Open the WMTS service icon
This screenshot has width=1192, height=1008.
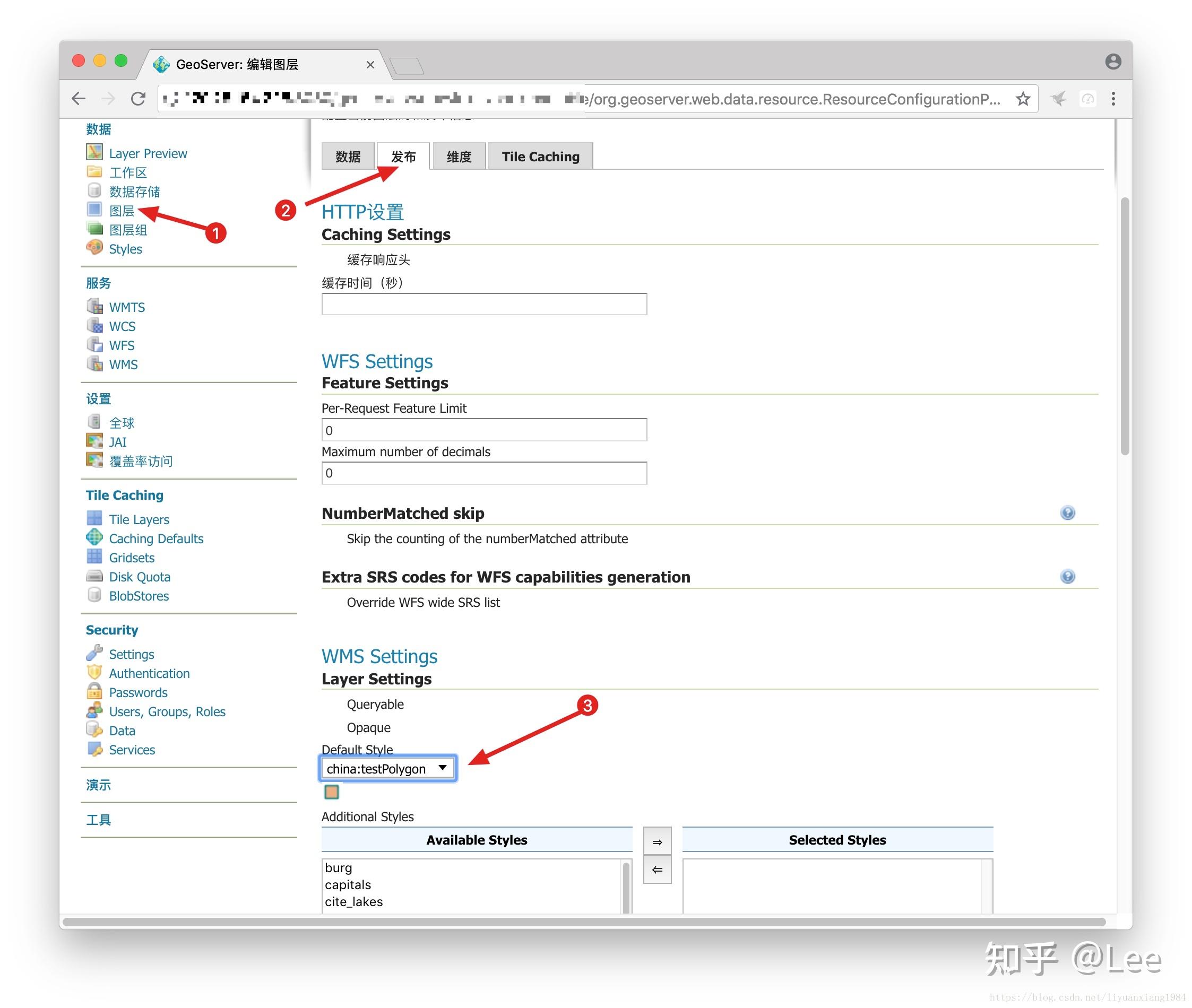pyautogui.click(x=94, y=307)
